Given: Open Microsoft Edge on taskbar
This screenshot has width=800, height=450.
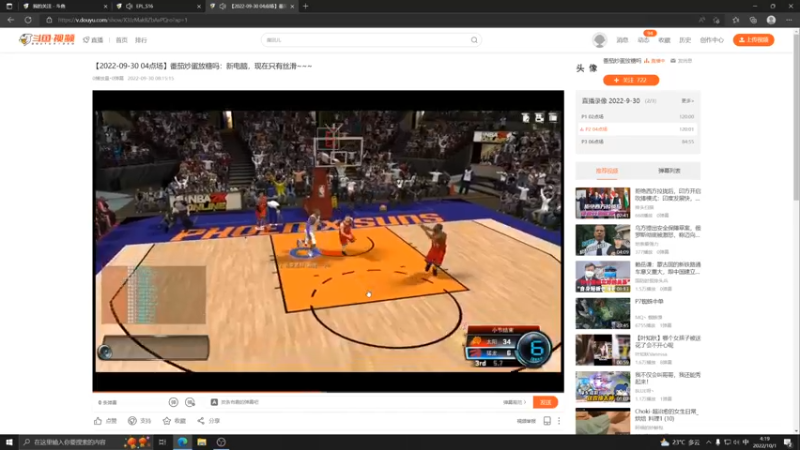Looking at the screenshot, I should click(x=182, y=442).
